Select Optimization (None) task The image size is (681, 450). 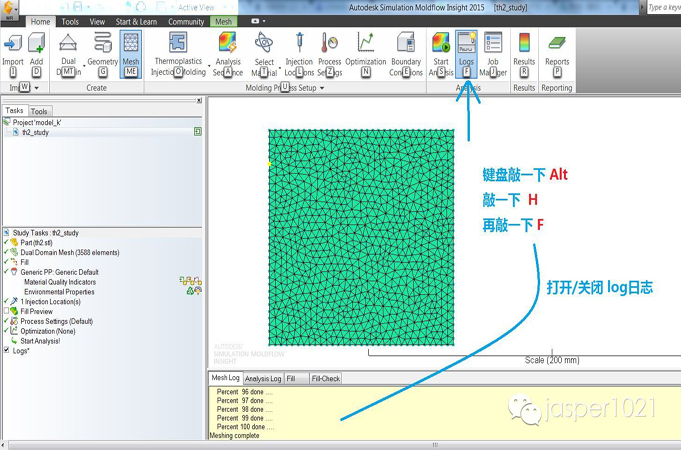click(x=48, y=331)
